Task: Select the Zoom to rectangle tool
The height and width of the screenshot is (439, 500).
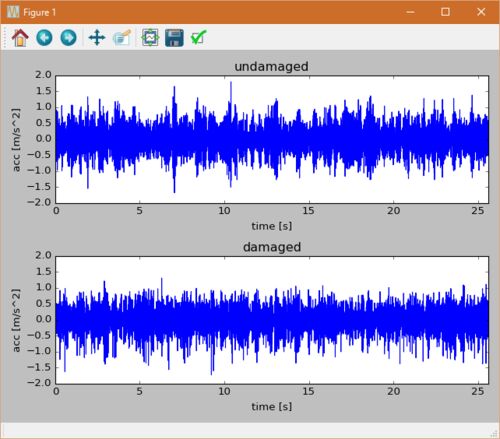Action: pyautogui.click(x=122, y=37)
